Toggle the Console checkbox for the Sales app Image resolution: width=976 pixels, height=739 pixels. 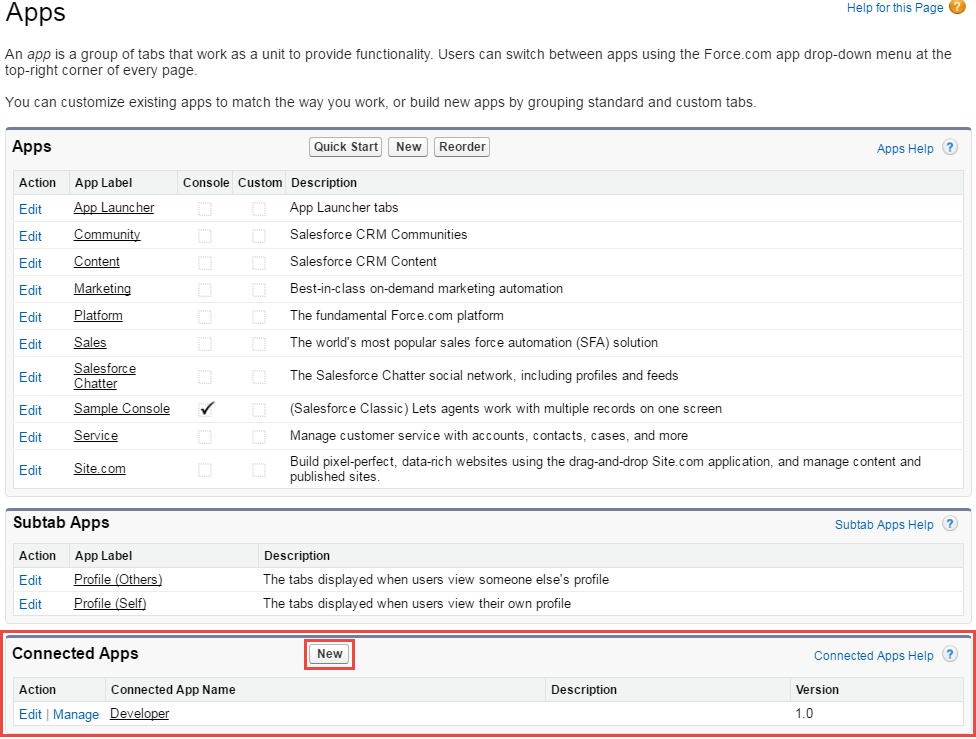coord(205,344)
